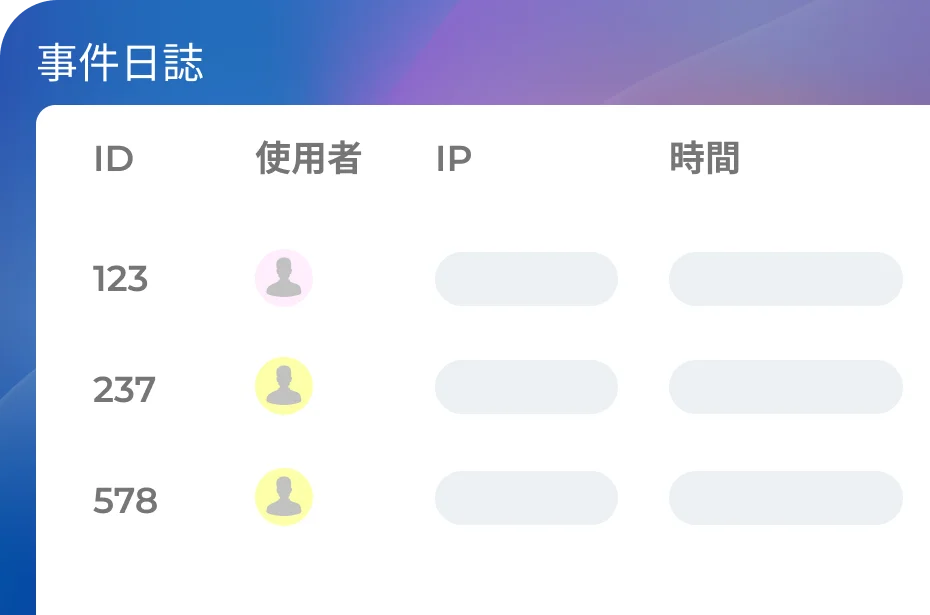Screen dimensions: 930x615
Task: Click the 使用者 column header
Action: (x=308, y=158)
